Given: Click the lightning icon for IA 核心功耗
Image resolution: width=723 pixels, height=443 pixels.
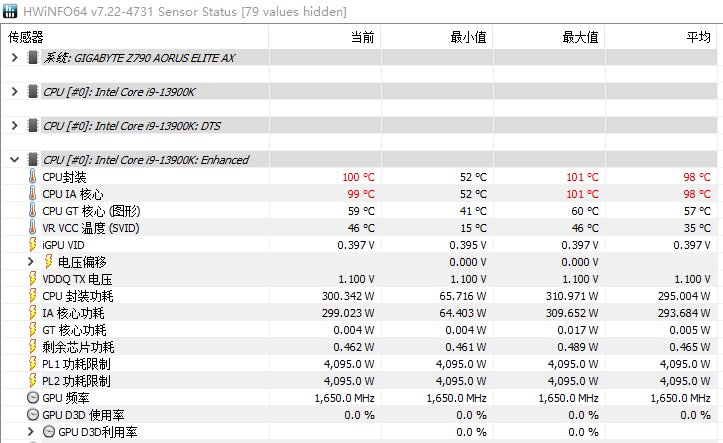Looking at the screenshot, I should (x=32, y=313).
